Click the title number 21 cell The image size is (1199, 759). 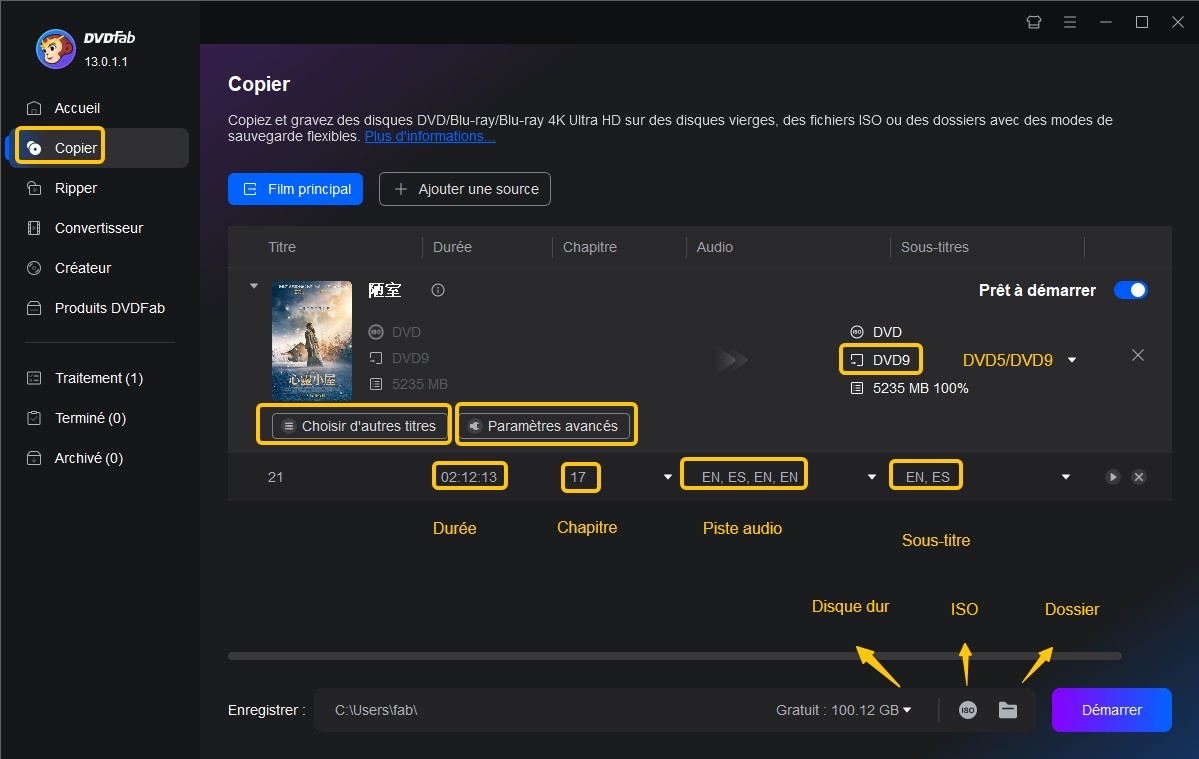click(x=275, y=477)
